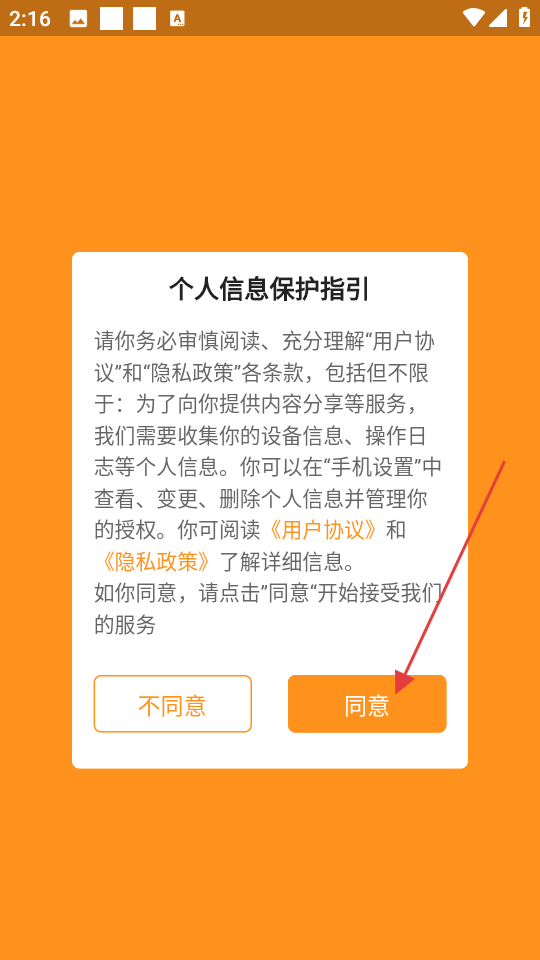Tap the 了解详细信息 text after privacy link
This screenshot has width=540, height=960.
click(x=288, y=562)
